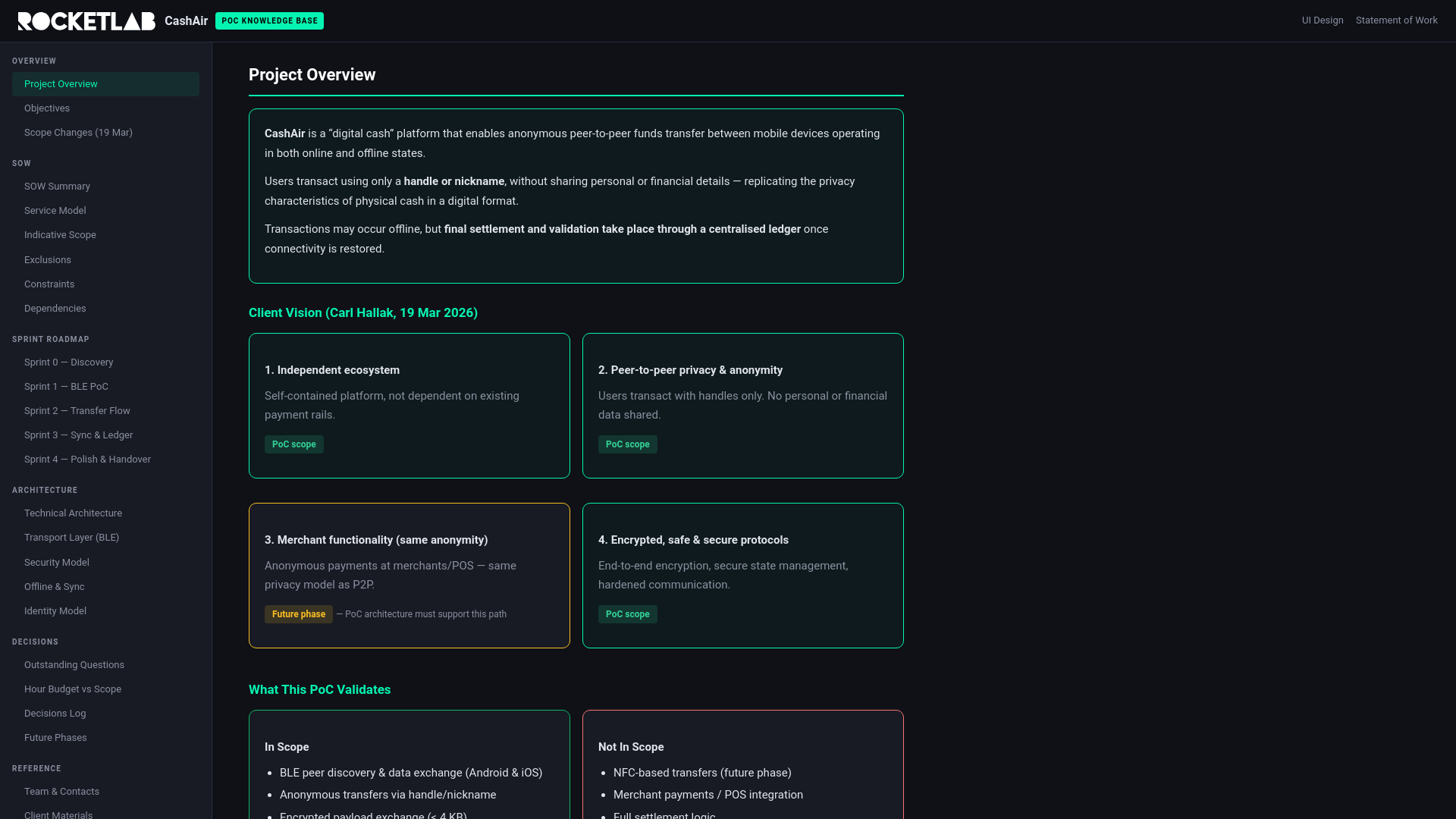The image size is (1456, 819).
Task: Click the Not In Scope card heading
Action: point(631,747)
